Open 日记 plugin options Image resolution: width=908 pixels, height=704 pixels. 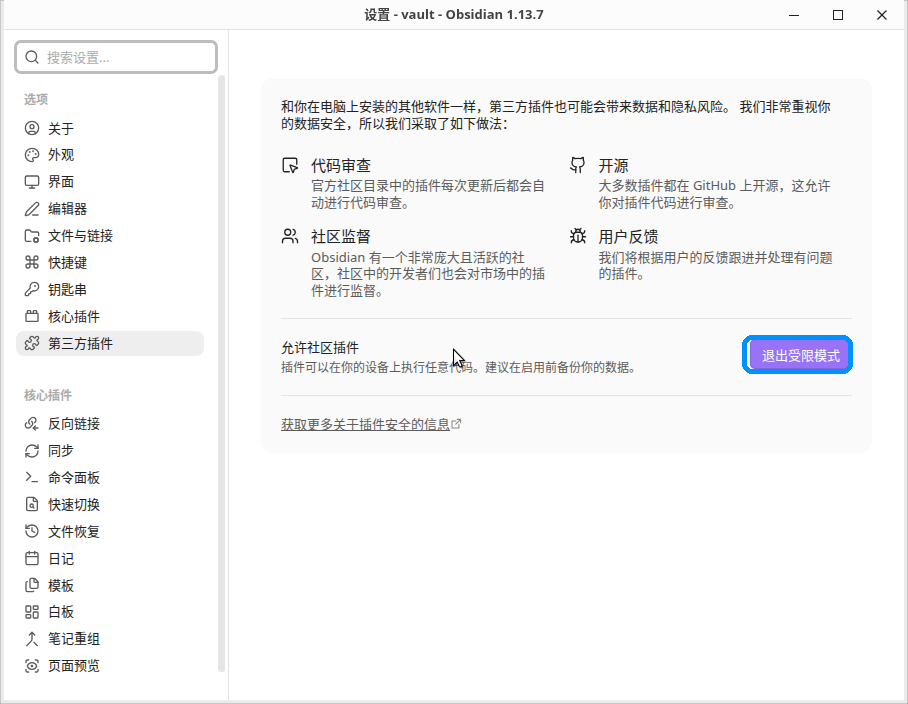[x=110, y=559]
